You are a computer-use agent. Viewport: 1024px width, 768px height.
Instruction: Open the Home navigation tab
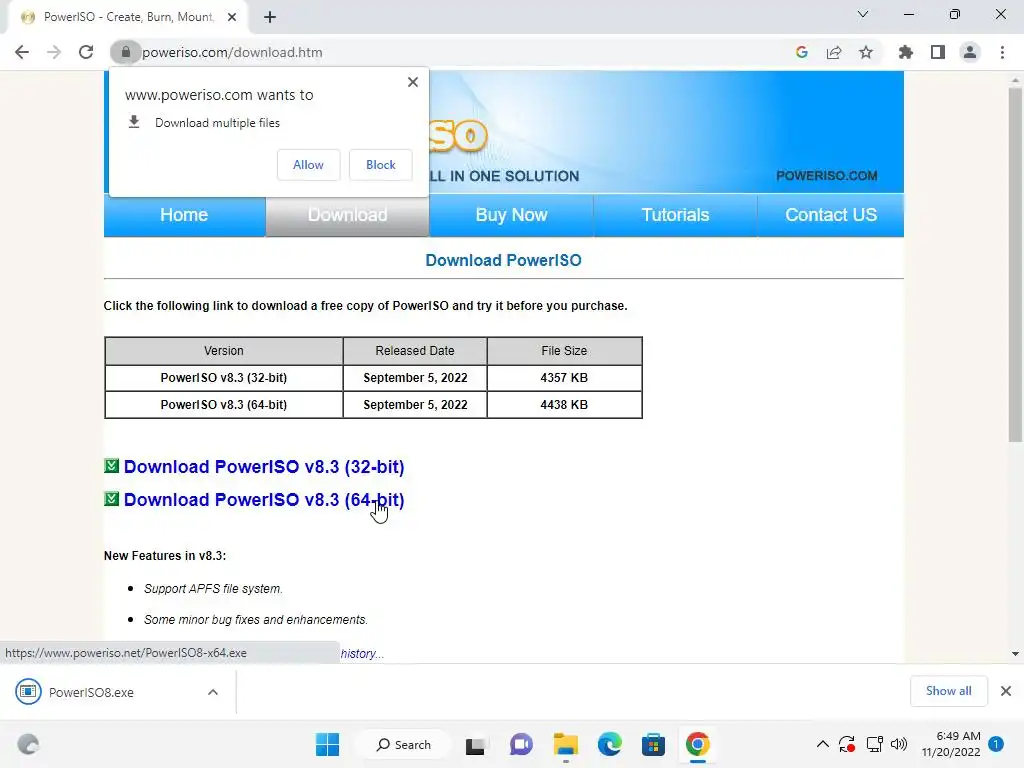pos(184,215)
